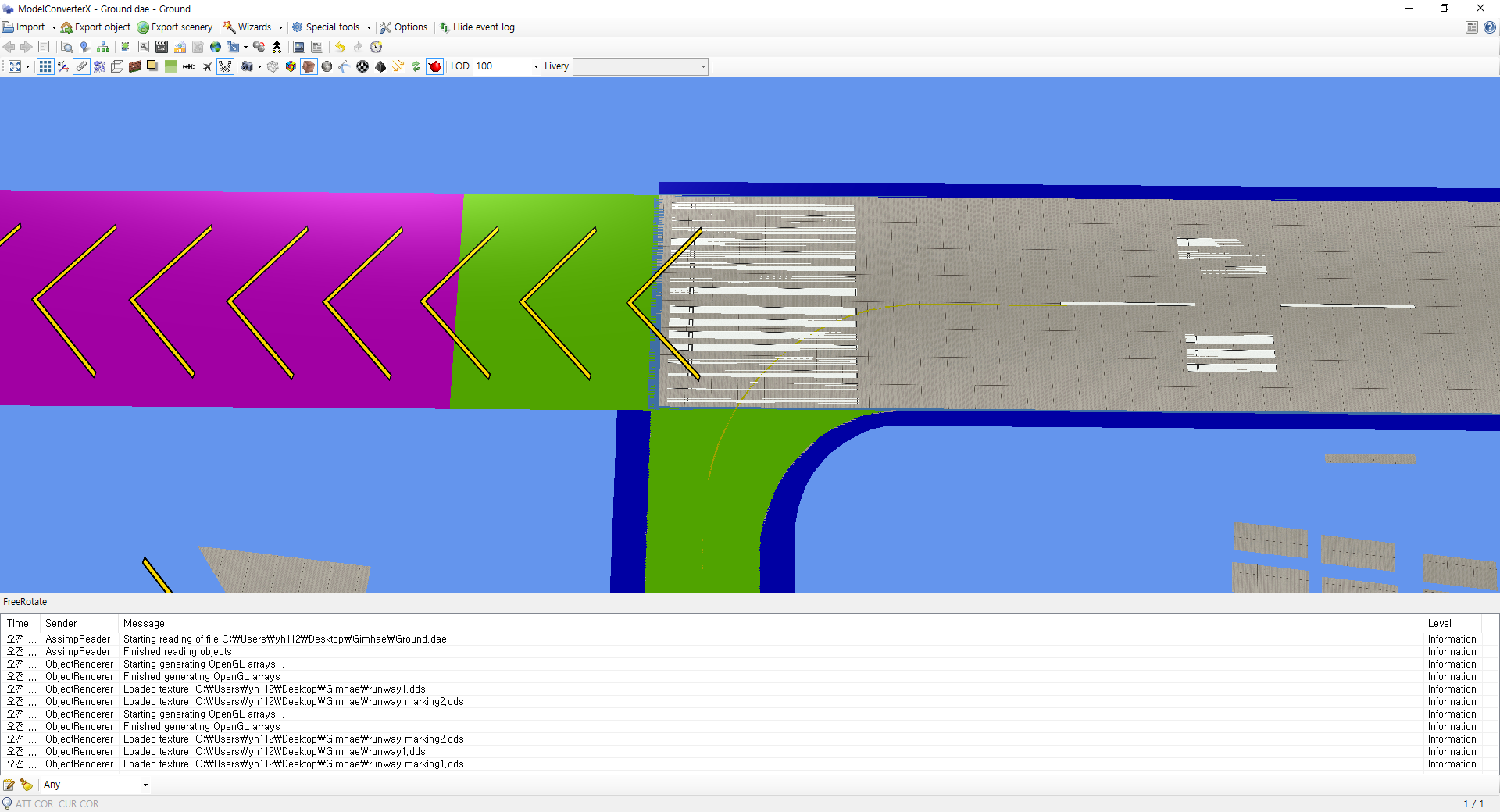Select the crossed-arrows FreeRotate tool
Image resolution: width=1500 pixels, height=812 pixels.
226,66
